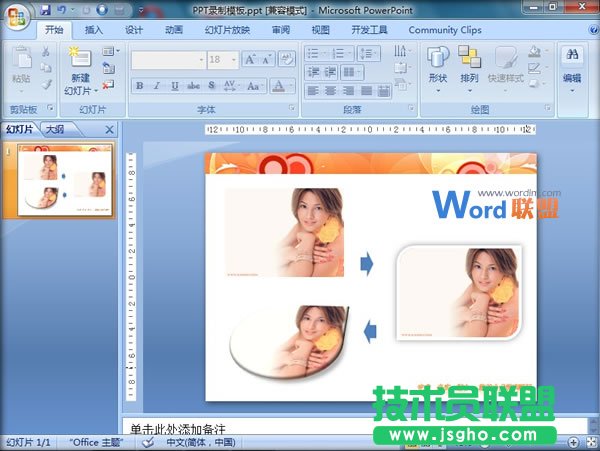Open the Developer (开发工具) ribbon tab
This screenshot has width=600, height=451.
(x=369, y=30)
